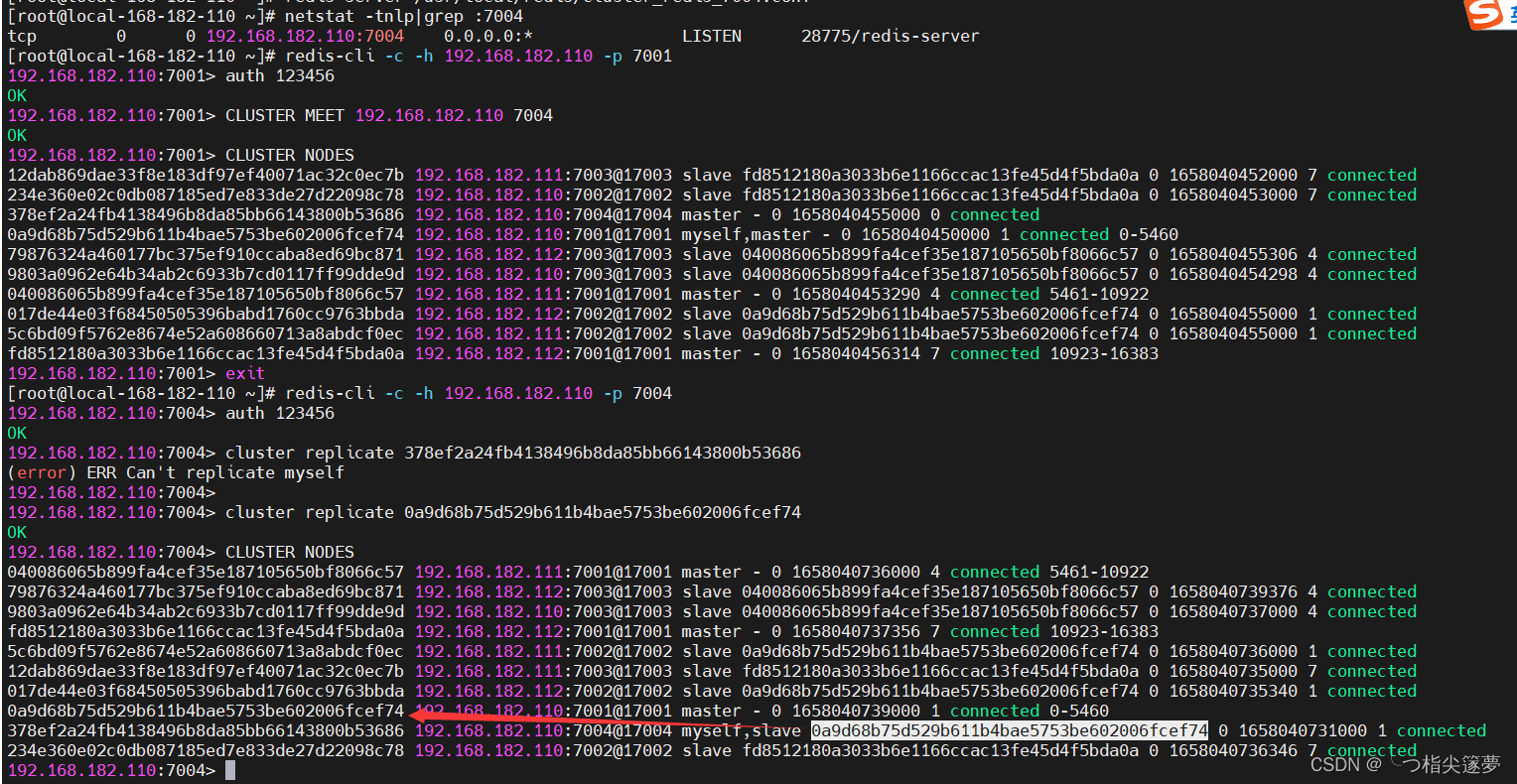
Task: Click slot range 10923-16383 beside timestamp 1658040737356
Action: pos(1104,631)
